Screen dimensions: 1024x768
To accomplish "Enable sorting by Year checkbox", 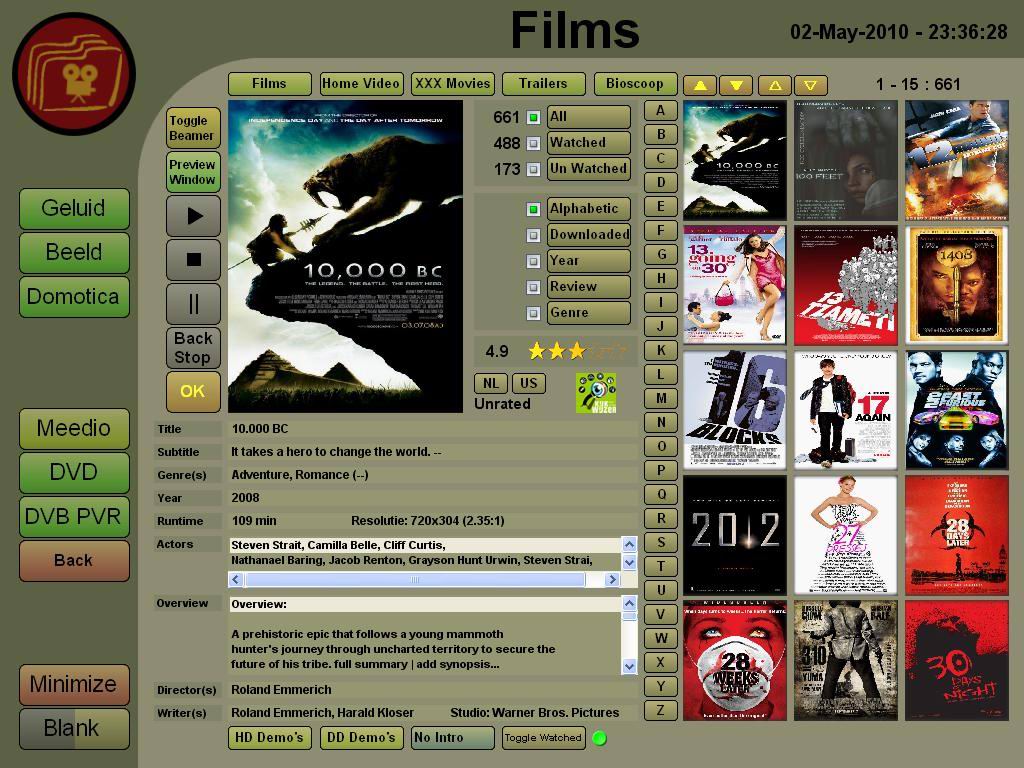I will (x=534, y=261).
